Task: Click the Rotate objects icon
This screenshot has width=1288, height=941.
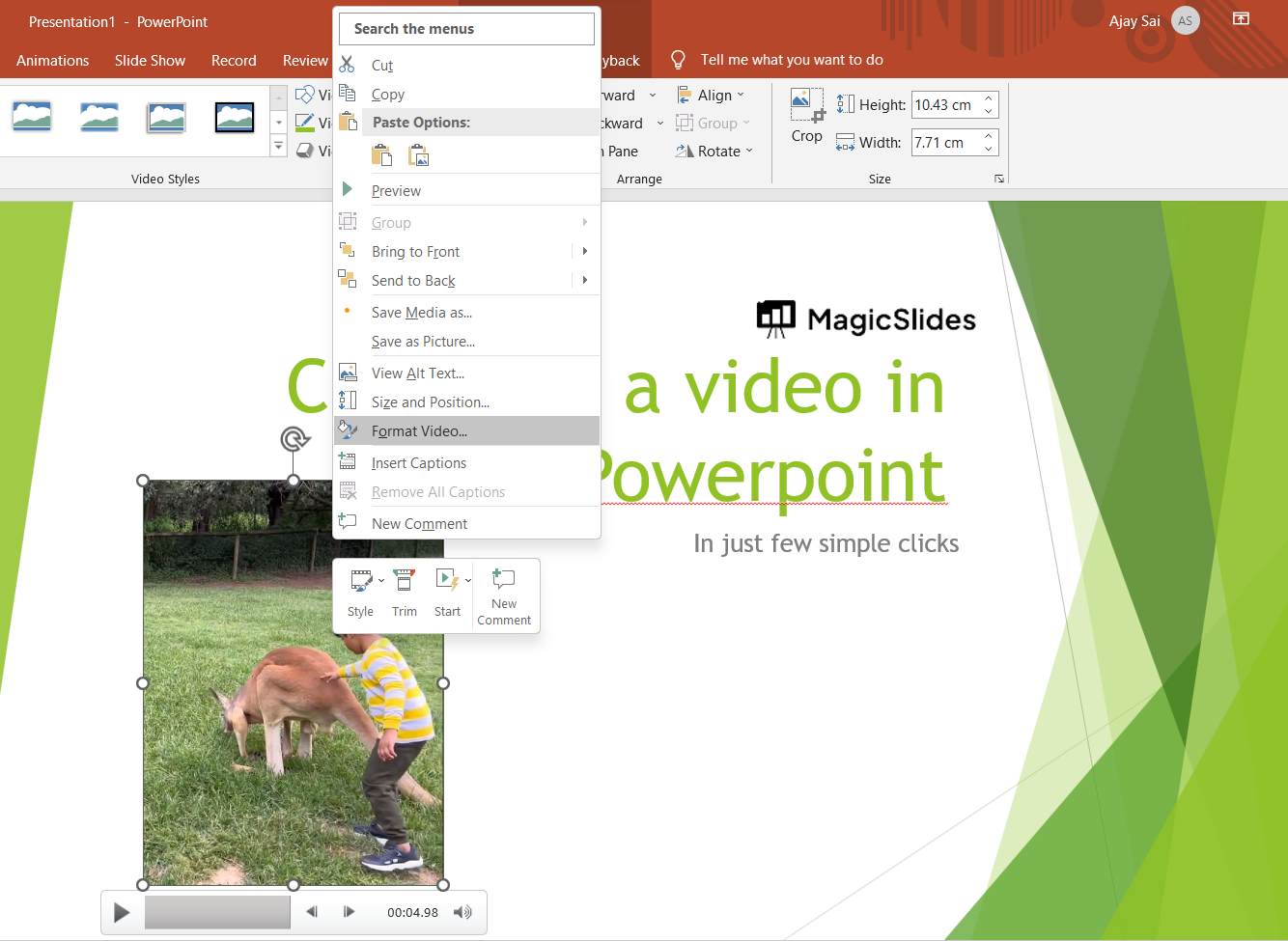Action: pos(685,151)
